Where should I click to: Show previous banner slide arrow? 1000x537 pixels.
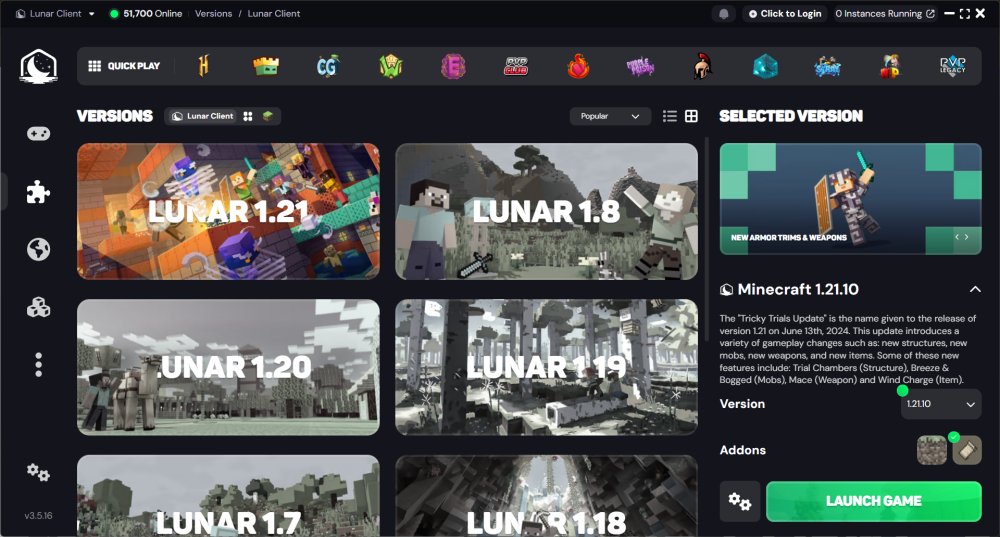coord(957,237)
